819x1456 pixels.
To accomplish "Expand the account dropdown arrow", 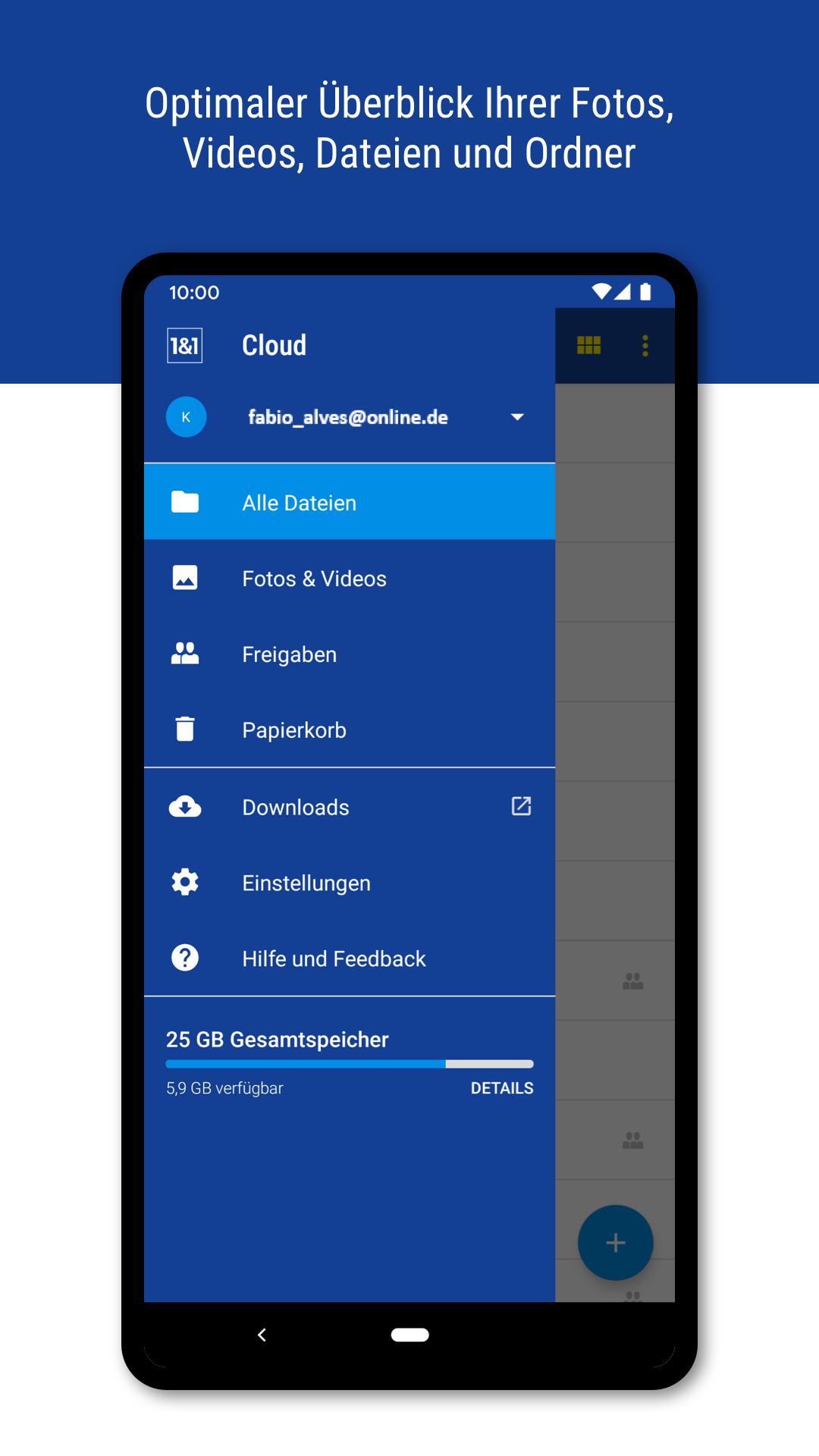I will pyautogui.click(x=517, y=417).
